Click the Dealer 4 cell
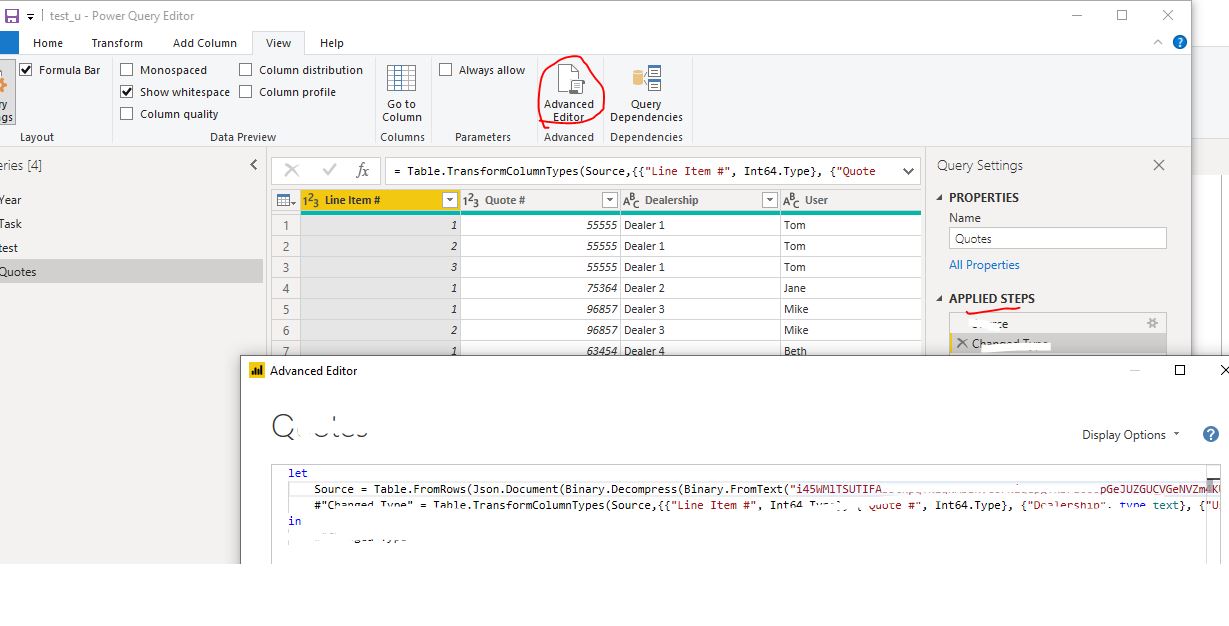Viewport: 1229px width, 626px height. tap(700, 350)
